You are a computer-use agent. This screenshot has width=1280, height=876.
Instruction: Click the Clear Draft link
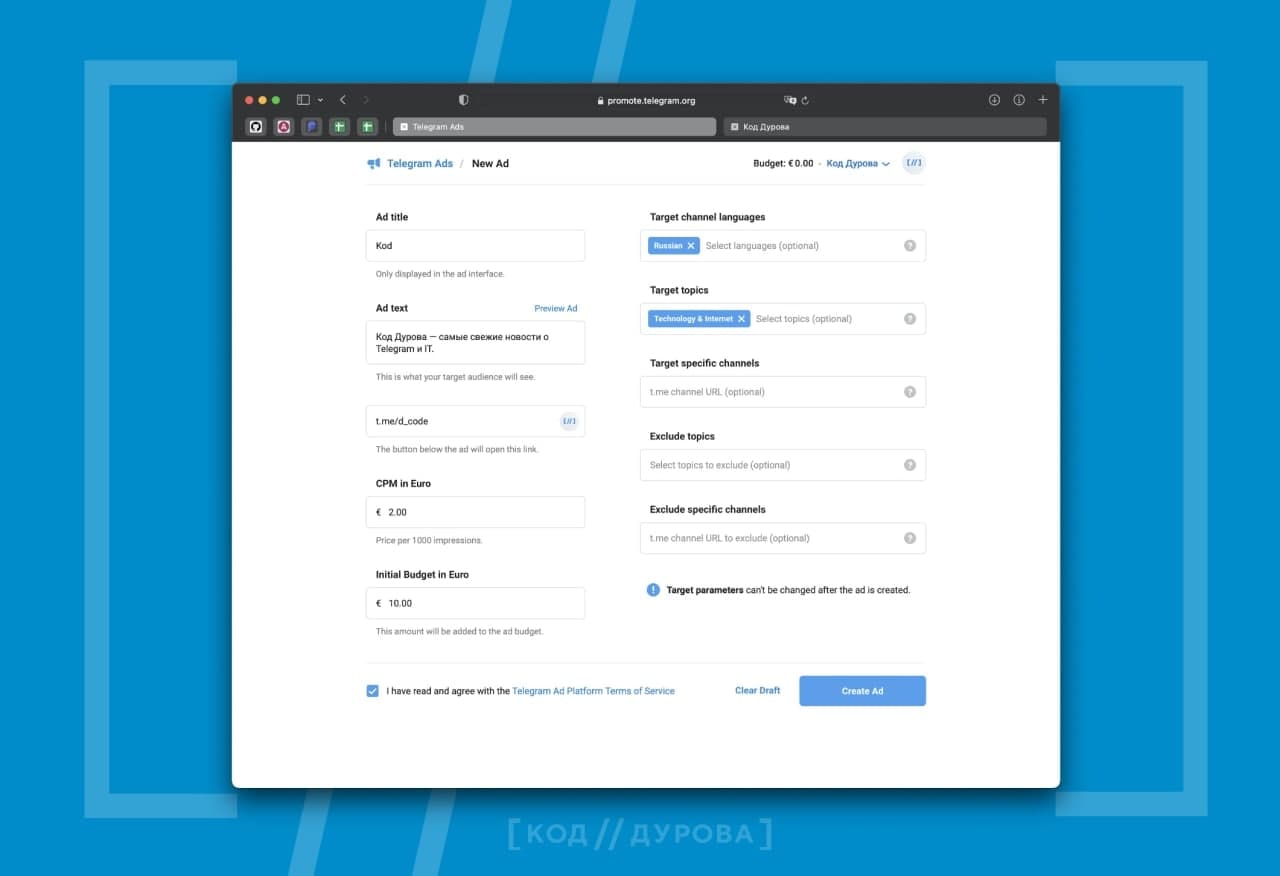click(x=757, y=691)
